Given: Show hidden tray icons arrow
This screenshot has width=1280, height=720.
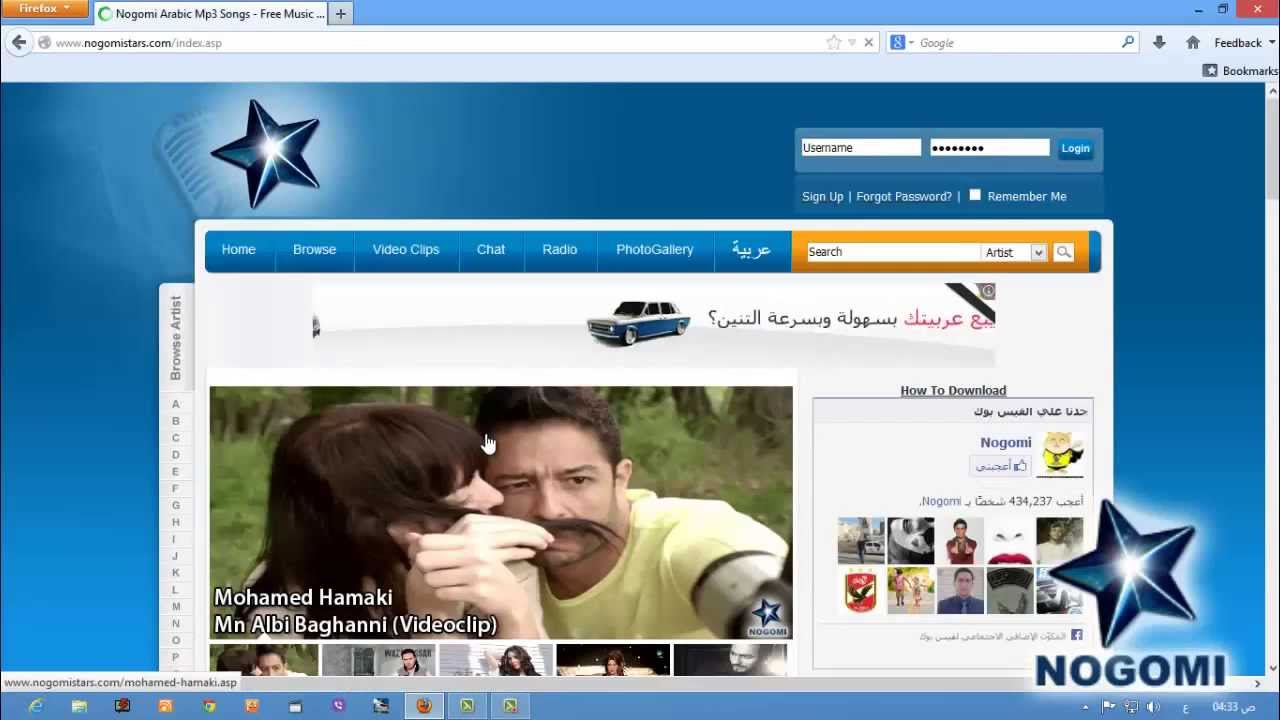Looking at the screenshot, I should pos(1086,707).
